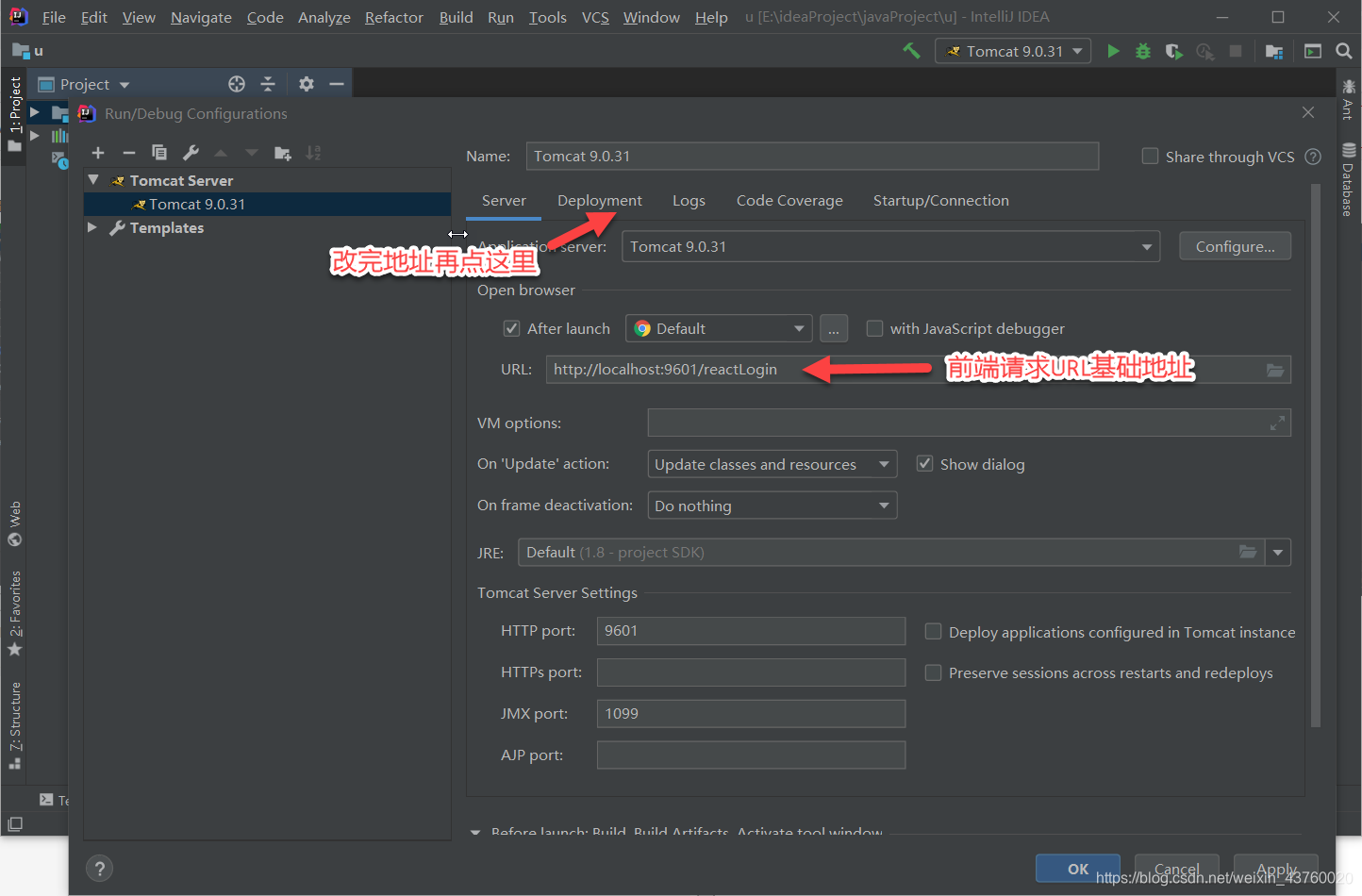Viewport: 1362px width, 896px height.
Task: Open Project panel settings gear
Action: click(307, 84)
